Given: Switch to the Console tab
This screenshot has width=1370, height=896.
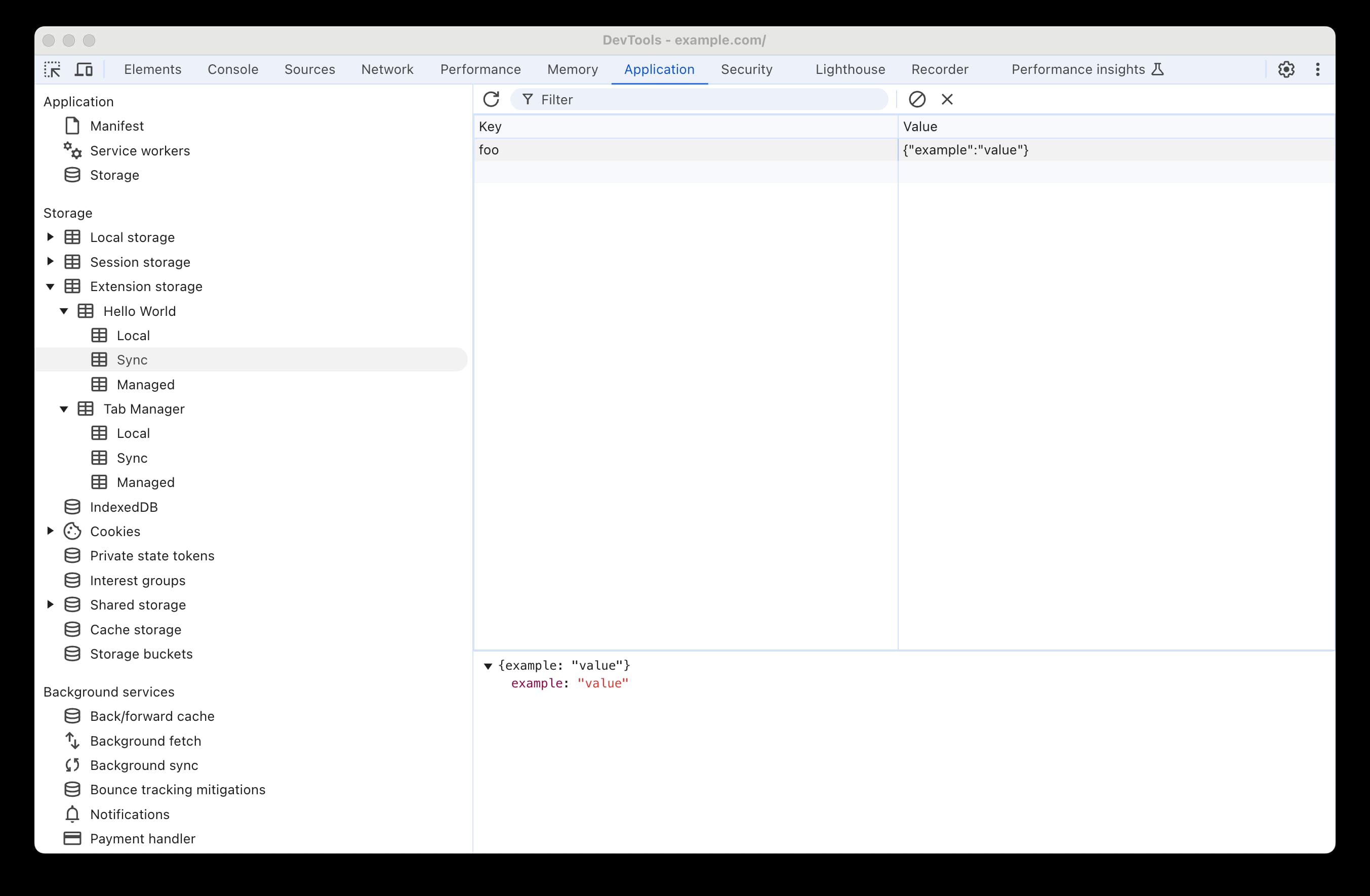Looking at the screenshot, I should pyautogui.click(x=232, y=69).
